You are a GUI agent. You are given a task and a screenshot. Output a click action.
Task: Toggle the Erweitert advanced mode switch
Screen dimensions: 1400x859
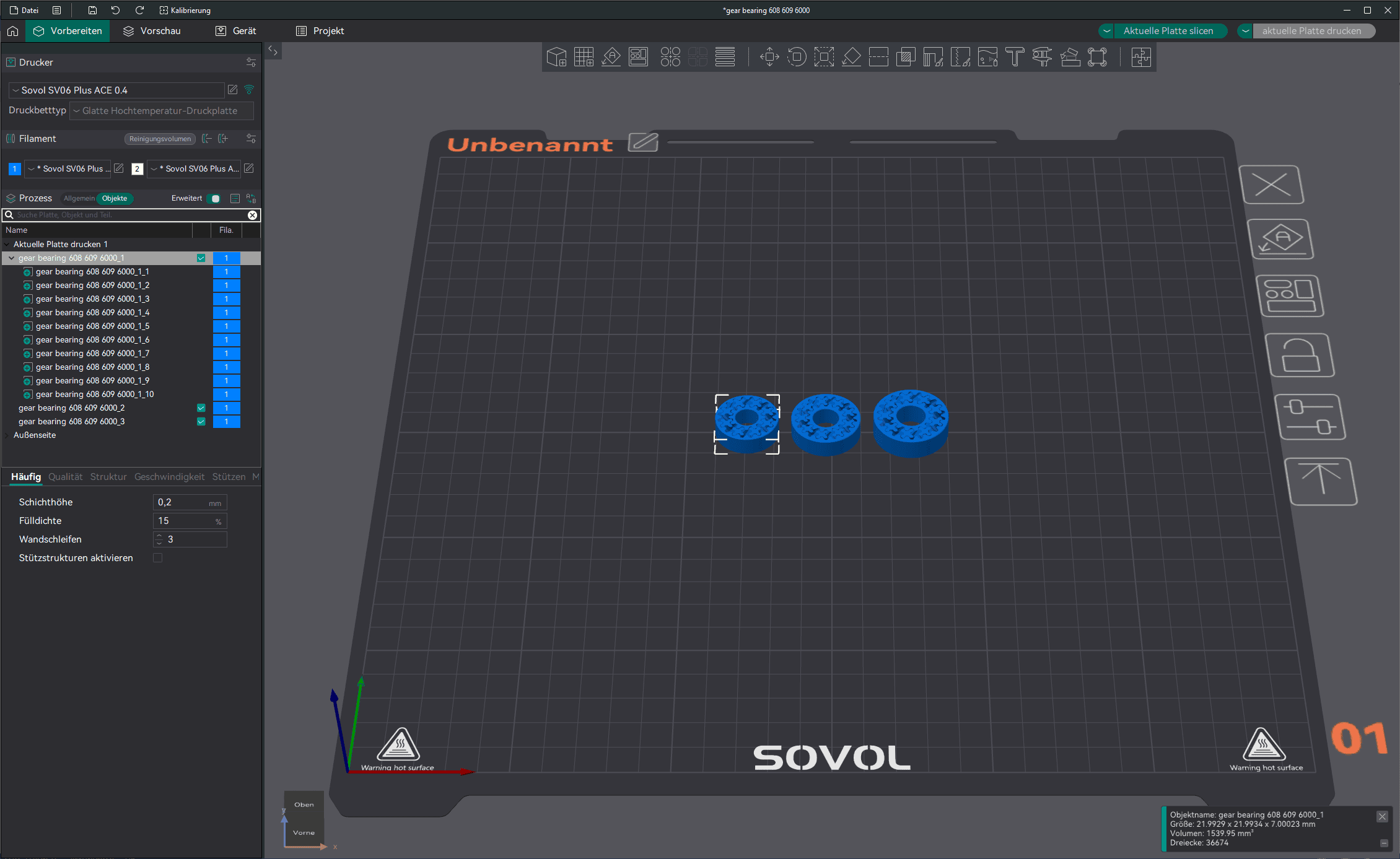pos(214,198)
